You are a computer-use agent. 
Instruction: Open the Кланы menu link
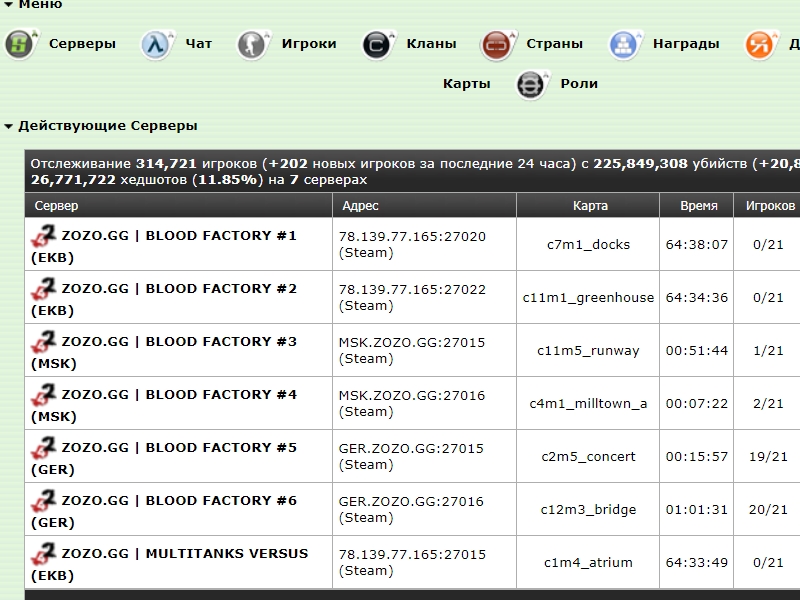[x=431, y=44]
